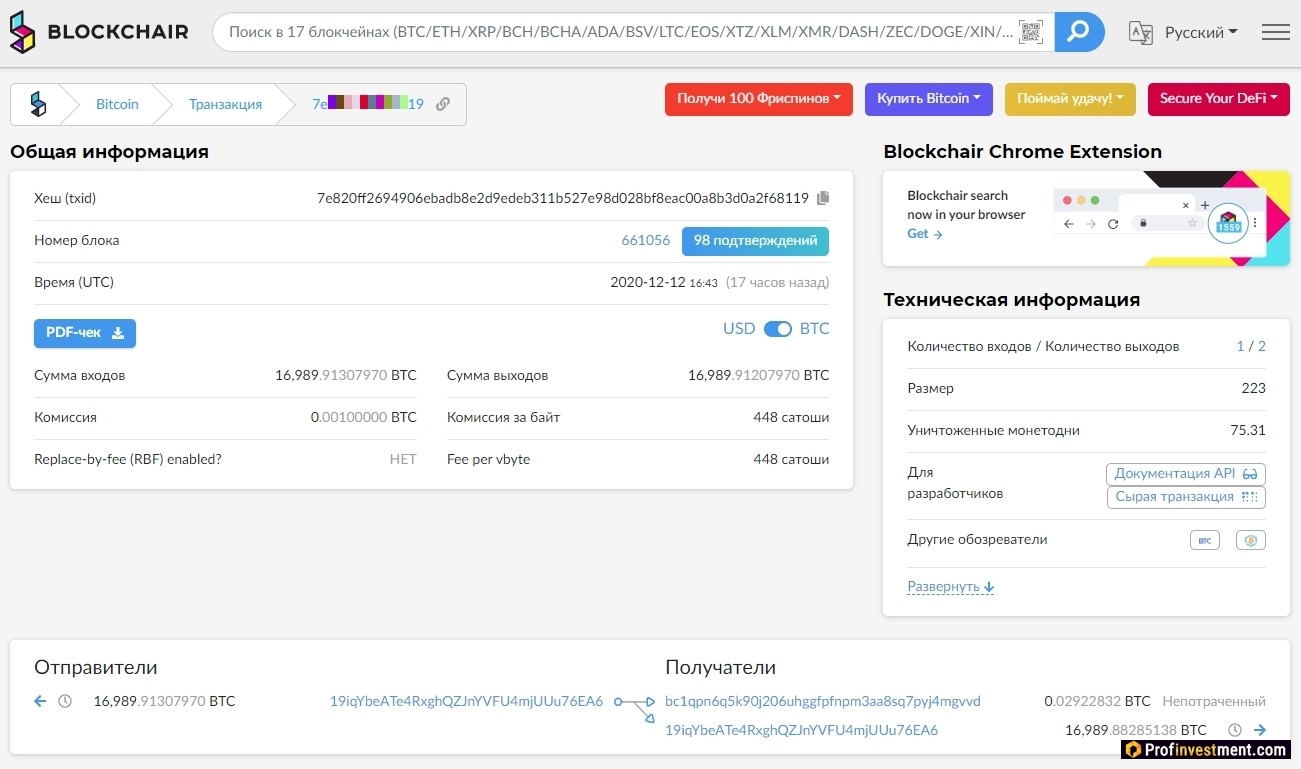Open the hamburger menu
Screen dimensions: 1301x769
[x=1275, y=32]
